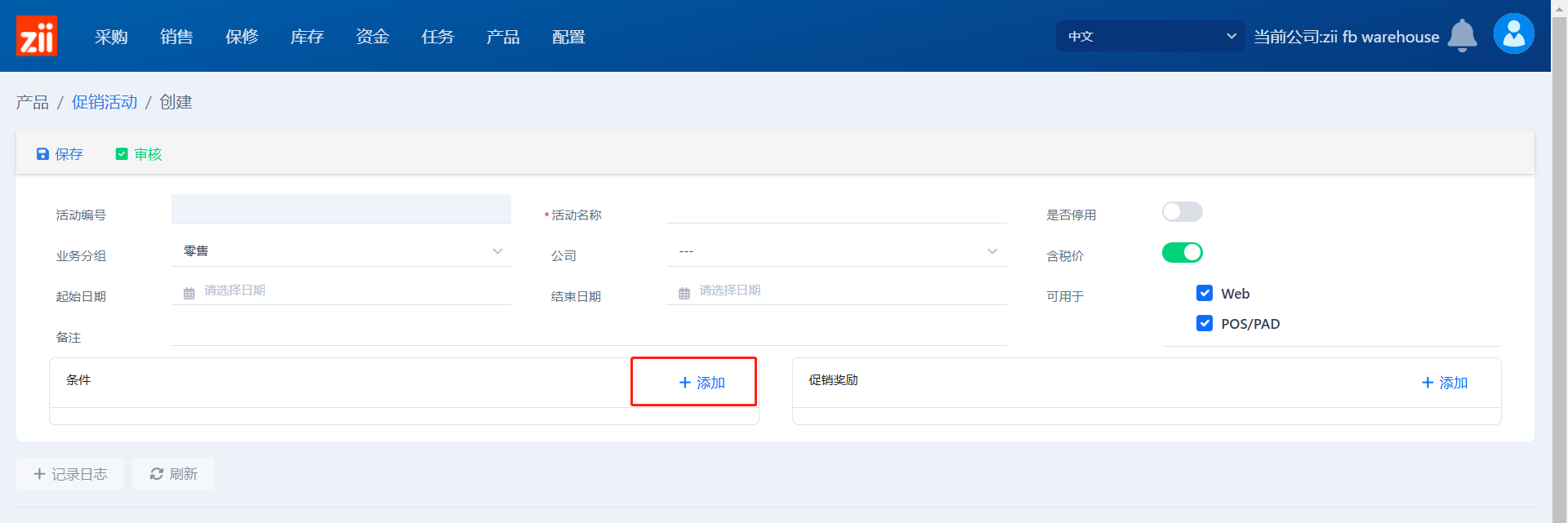Image resolution: width=1568 pixels, height=523 pixels.
Task: Open the 资金 menu
Action: [372, 37]
